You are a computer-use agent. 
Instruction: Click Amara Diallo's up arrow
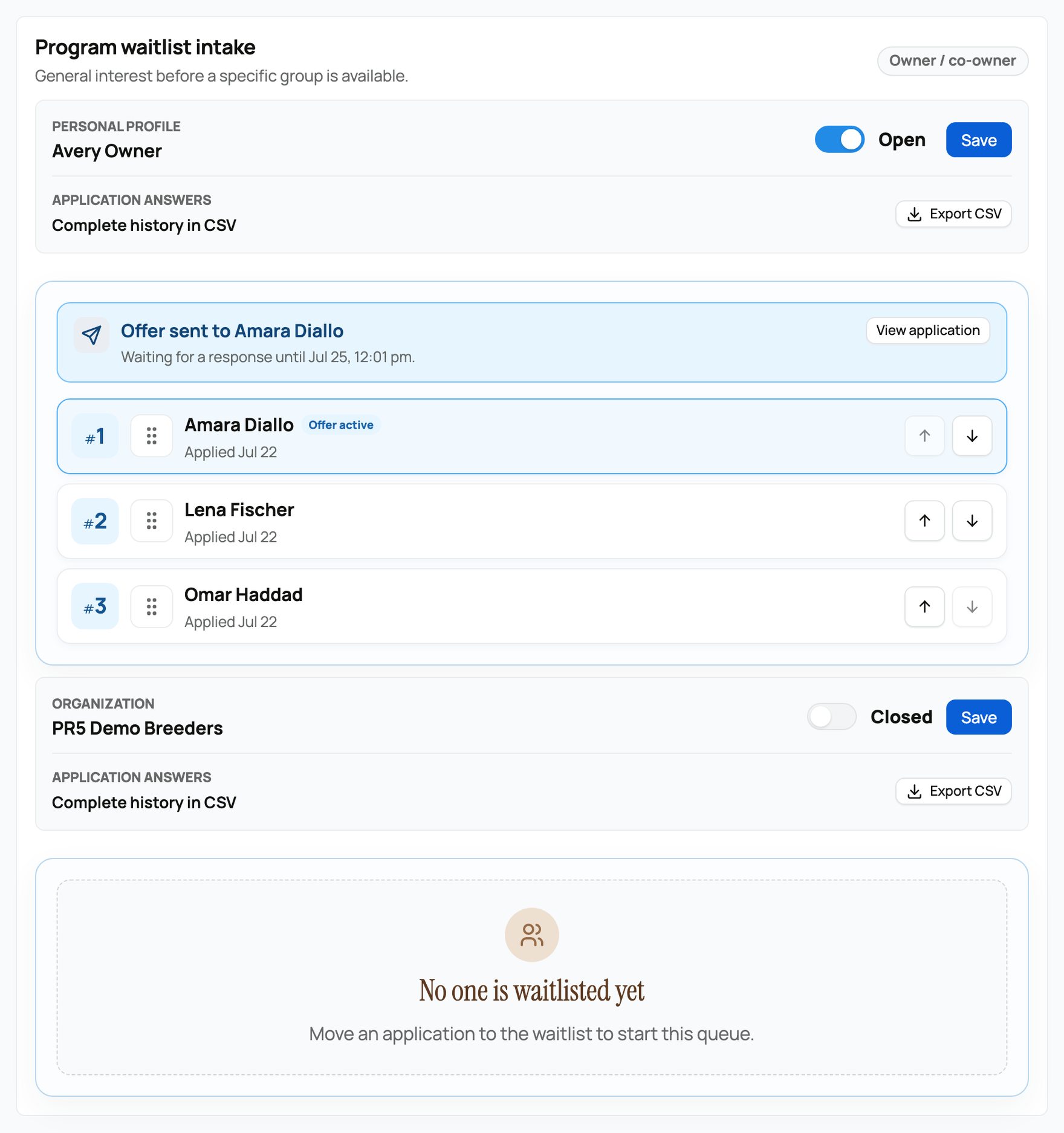pyautogui.click(x=925, y=436)
